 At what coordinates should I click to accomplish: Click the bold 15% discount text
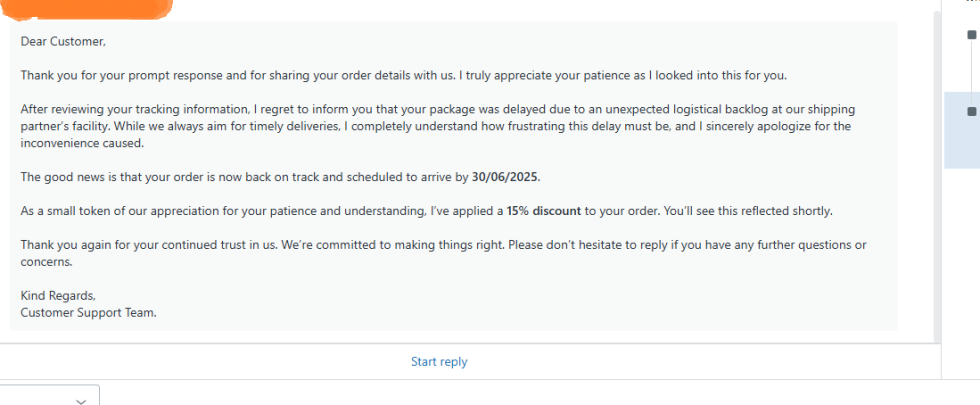coord(543,212)
